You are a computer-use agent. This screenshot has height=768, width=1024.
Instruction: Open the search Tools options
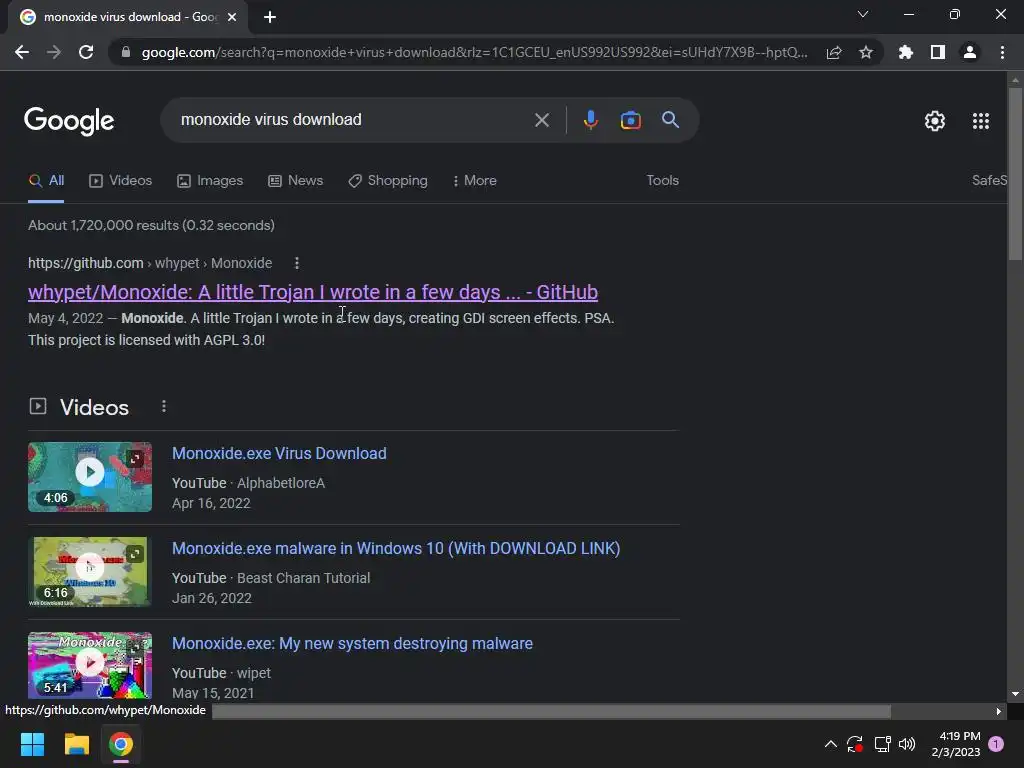pos(662,181)
